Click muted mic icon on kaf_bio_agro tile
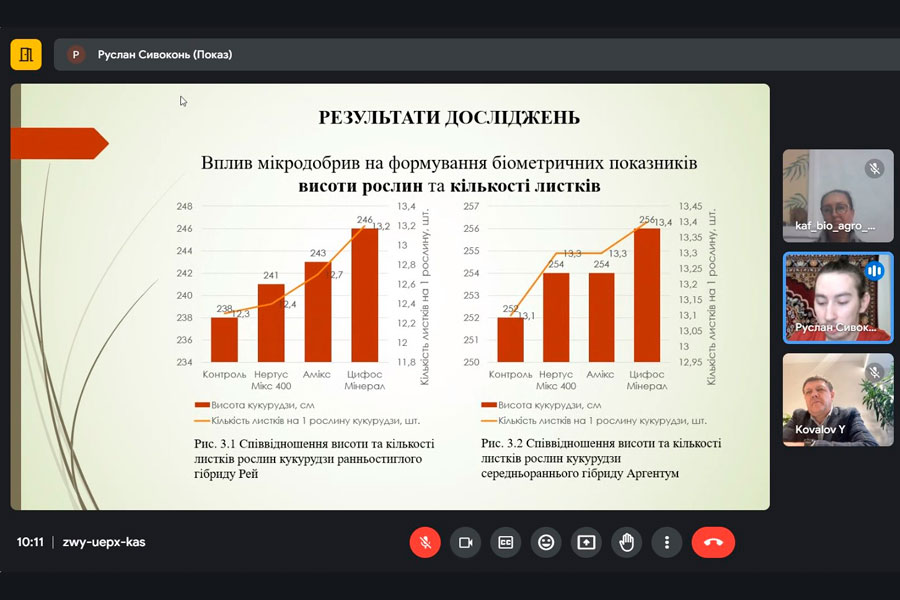The height and width of the screenshot is (600, 900). pos(874,168)
